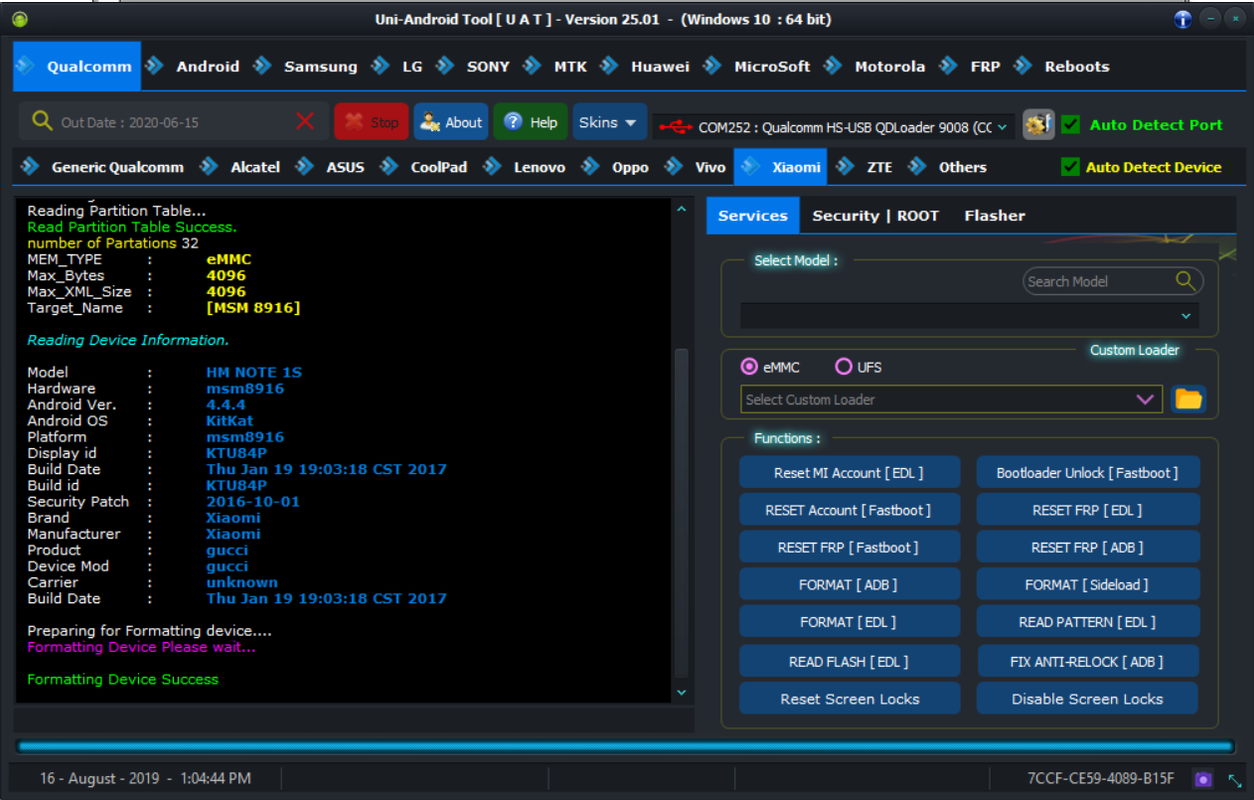Open the ASUS brand tab
The height and width of the screenshot is (800, 1254).
(x=345, y=167)
